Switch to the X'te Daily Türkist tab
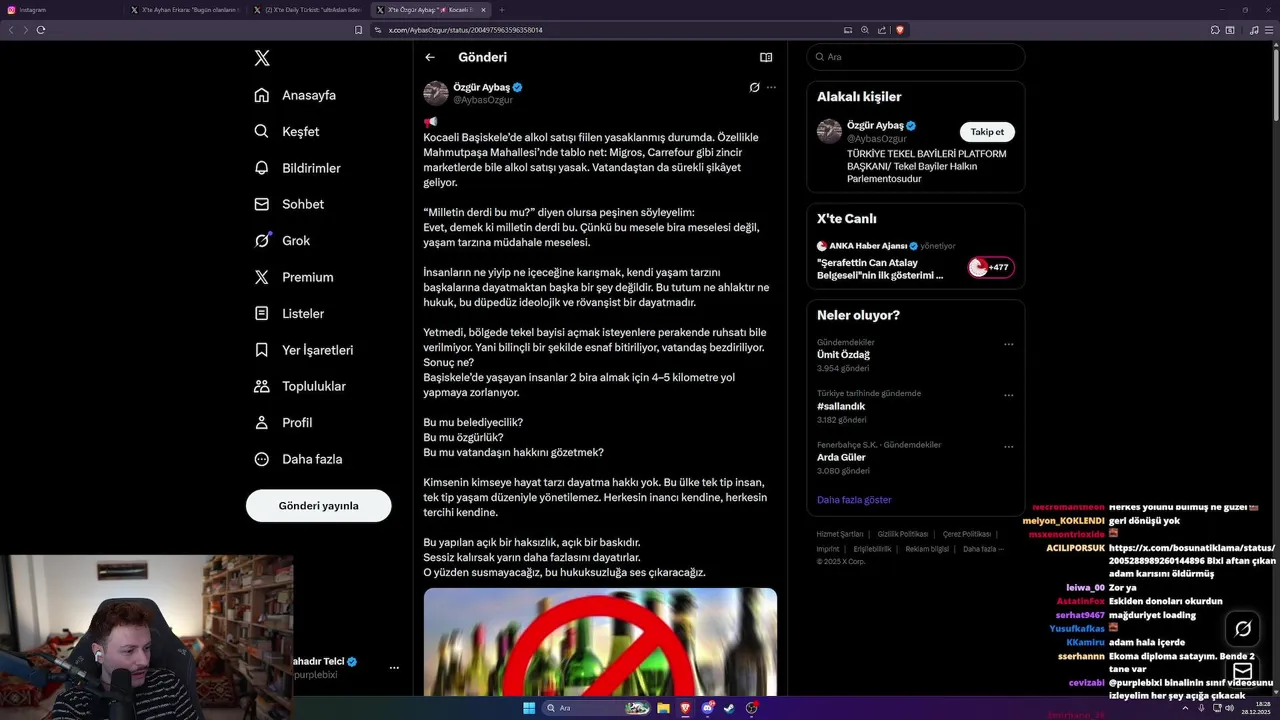 309,10
